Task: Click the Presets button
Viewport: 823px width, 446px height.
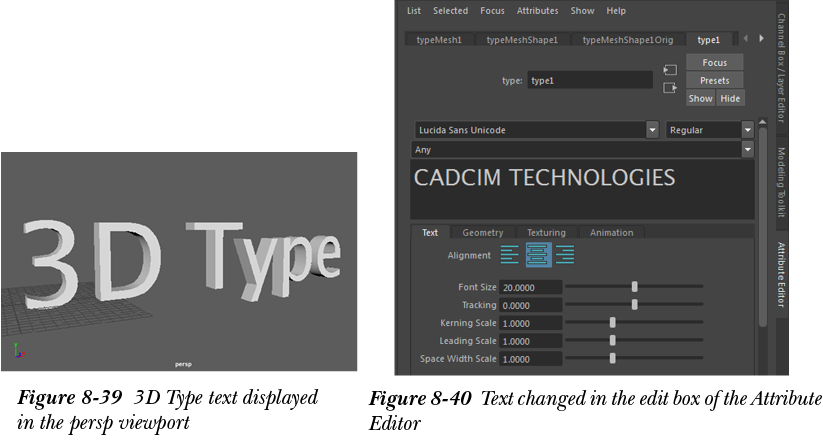Action: click(x=714, y=80)
